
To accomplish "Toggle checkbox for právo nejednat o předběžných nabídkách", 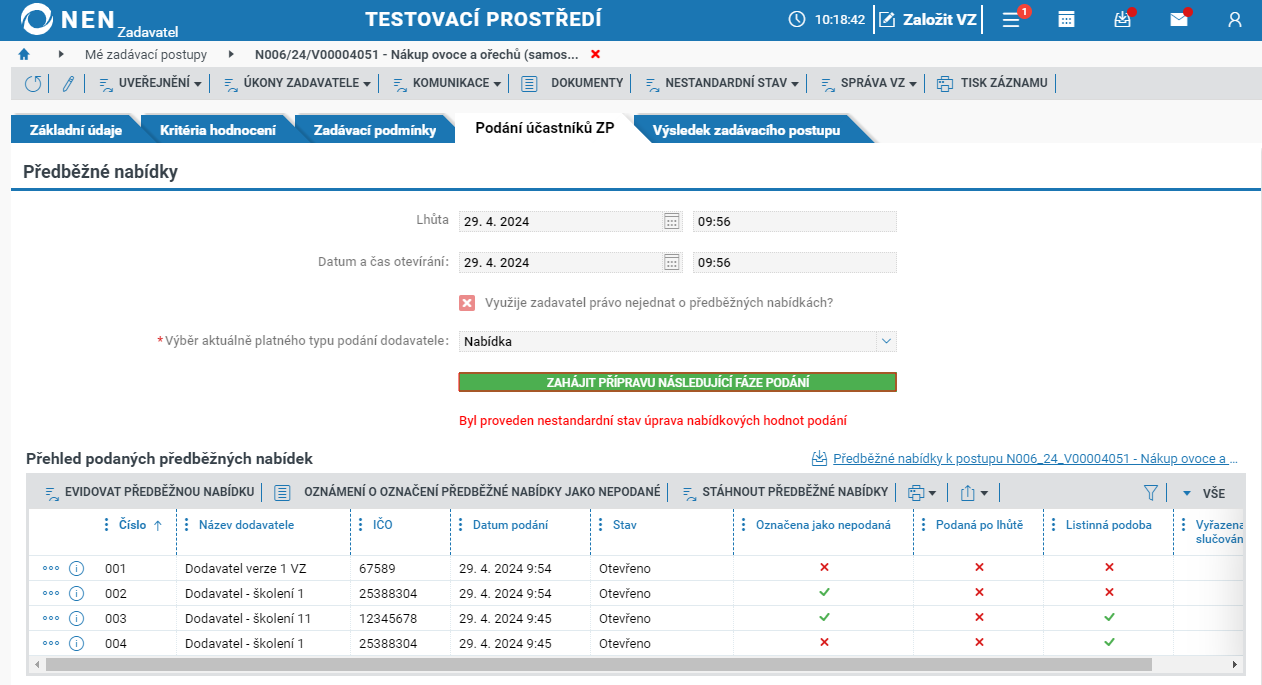I will coord(467,303).
